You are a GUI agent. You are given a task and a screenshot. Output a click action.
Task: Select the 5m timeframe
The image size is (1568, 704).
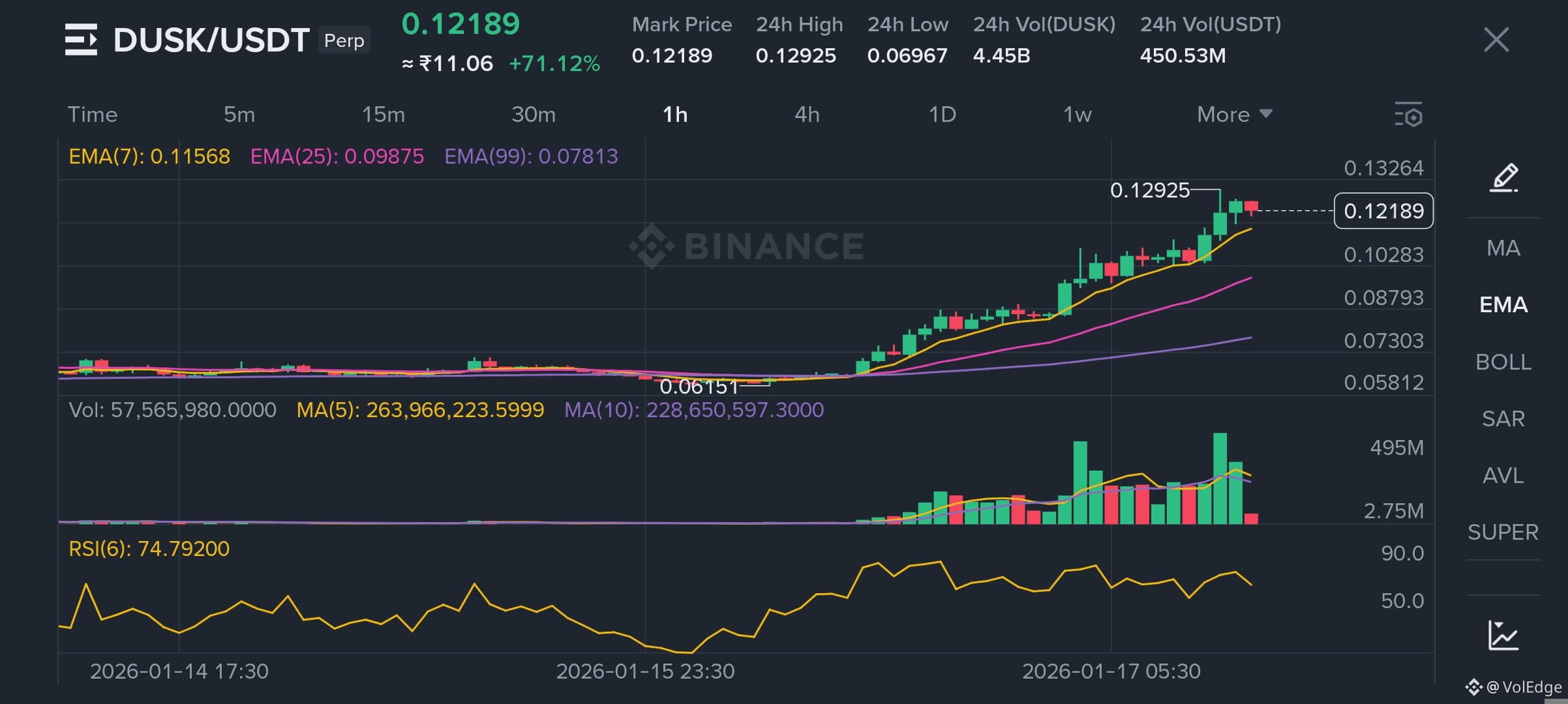click(239, 115)
